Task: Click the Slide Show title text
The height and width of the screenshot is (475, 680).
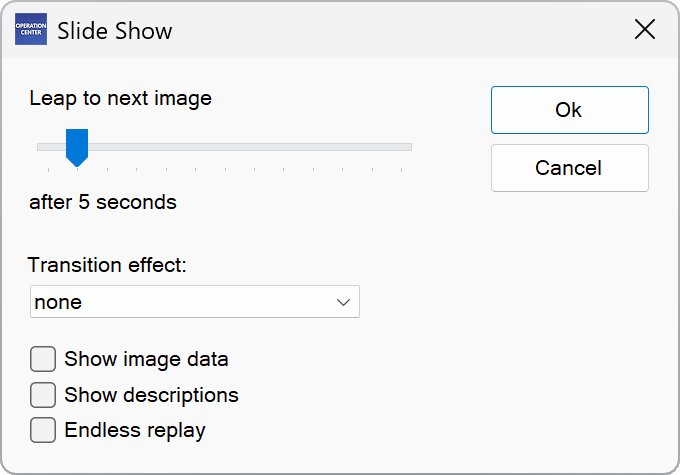Action: [x=115, y=31]
